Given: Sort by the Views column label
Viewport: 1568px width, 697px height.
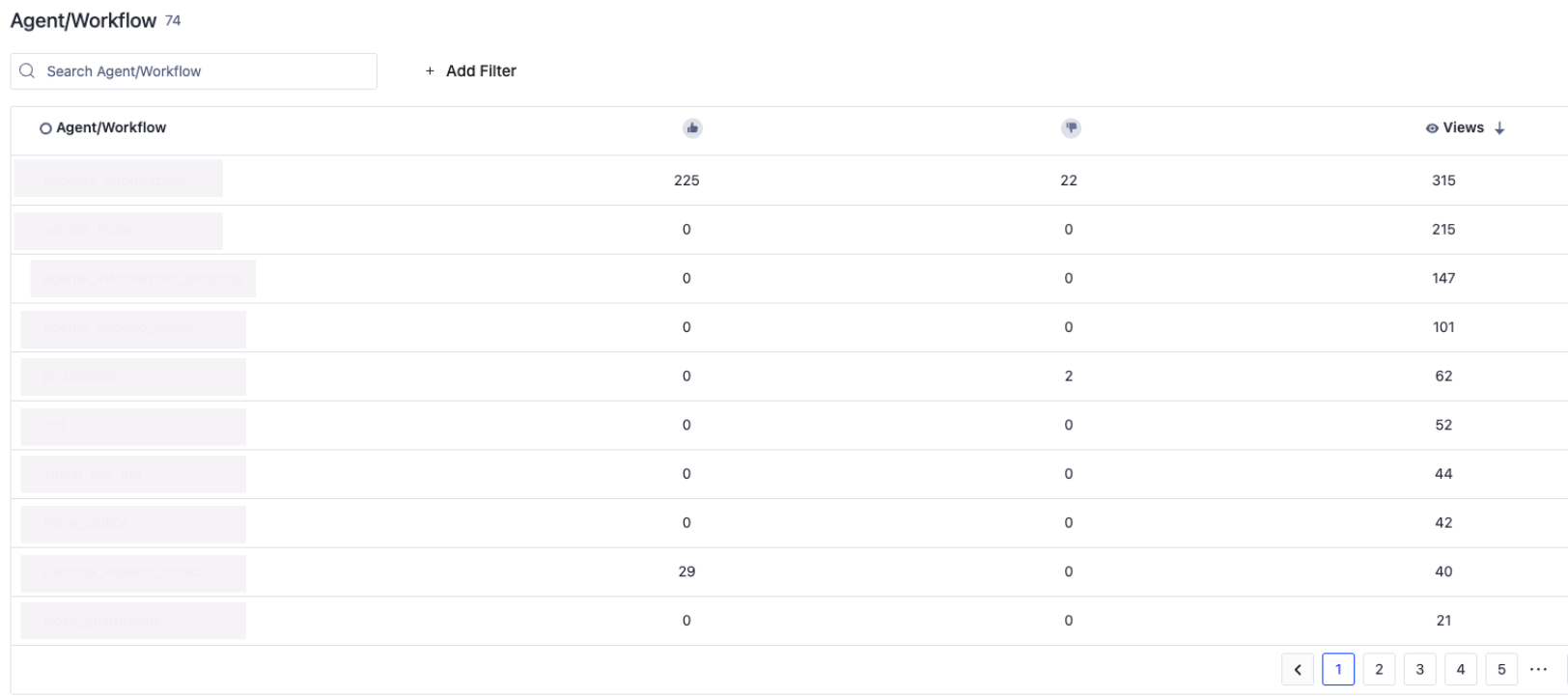Looking at the screenshot, I should pyautogui.click(x=1463, y=127).
